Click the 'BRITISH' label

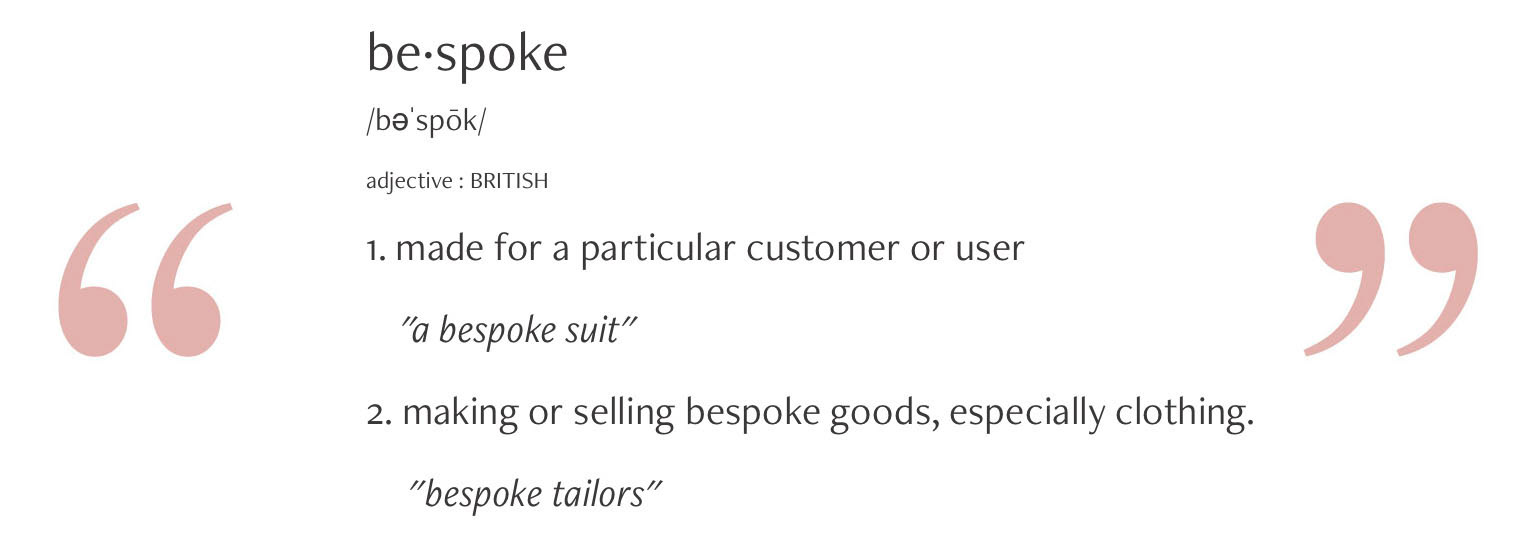pos(509,182)
